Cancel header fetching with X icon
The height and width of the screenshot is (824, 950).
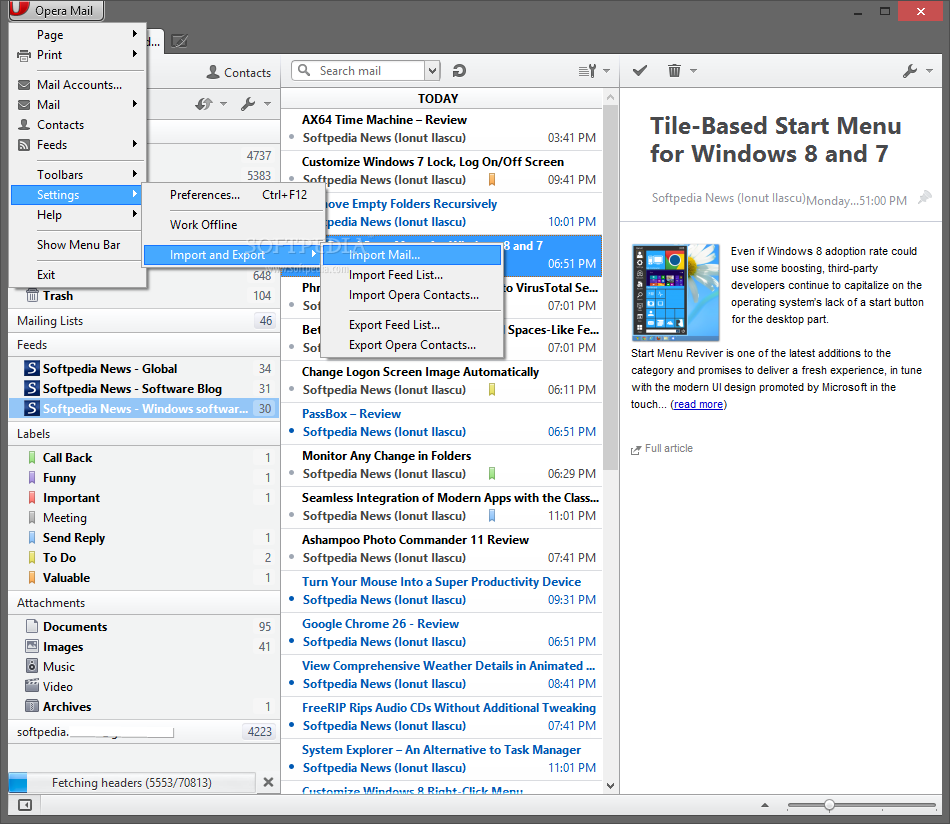point(268,782)
